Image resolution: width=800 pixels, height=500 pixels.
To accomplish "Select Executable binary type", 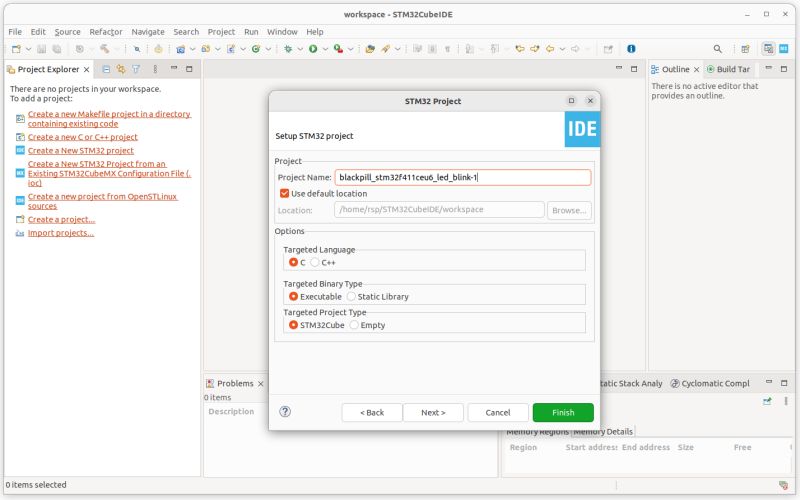I will coord(293,296).
